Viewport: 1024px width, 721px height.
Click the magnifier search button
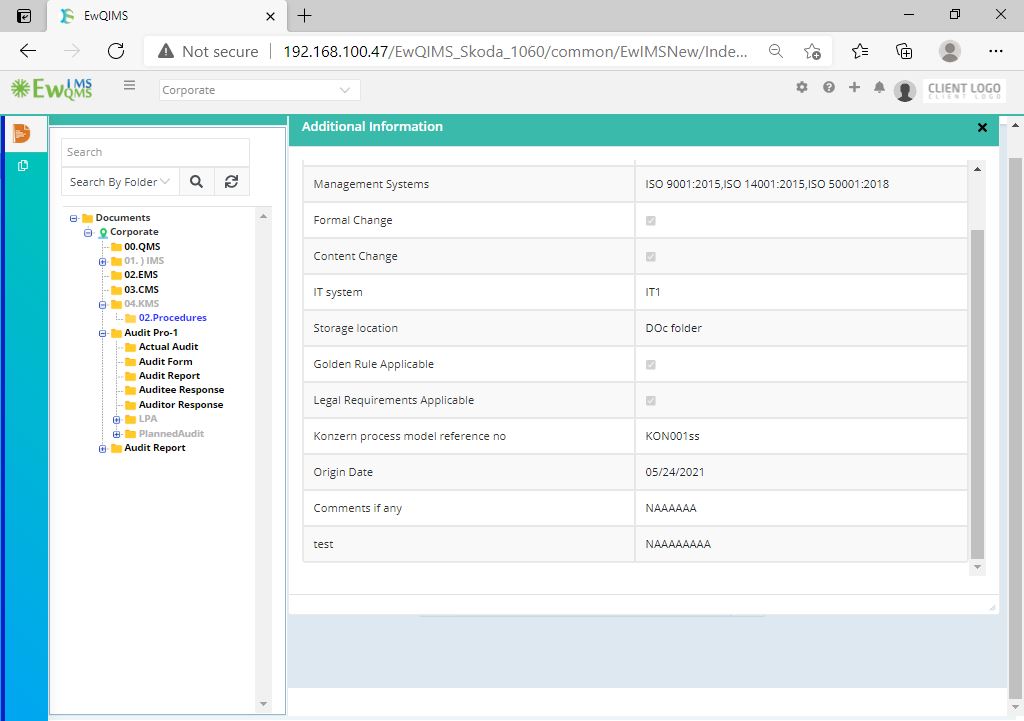[x=196, y=182]
